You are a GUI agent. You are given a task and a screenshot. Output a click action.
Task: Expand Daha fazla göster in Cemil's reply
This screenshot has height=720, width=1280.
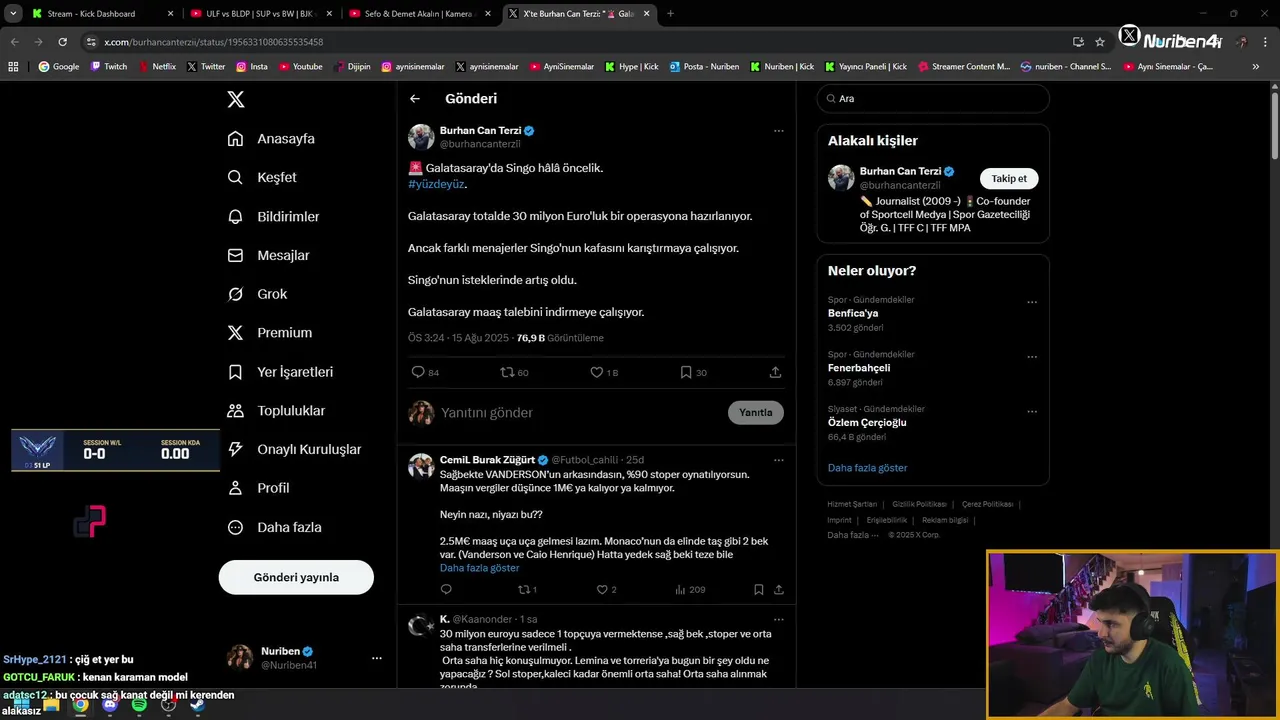(x=479, y=568)
